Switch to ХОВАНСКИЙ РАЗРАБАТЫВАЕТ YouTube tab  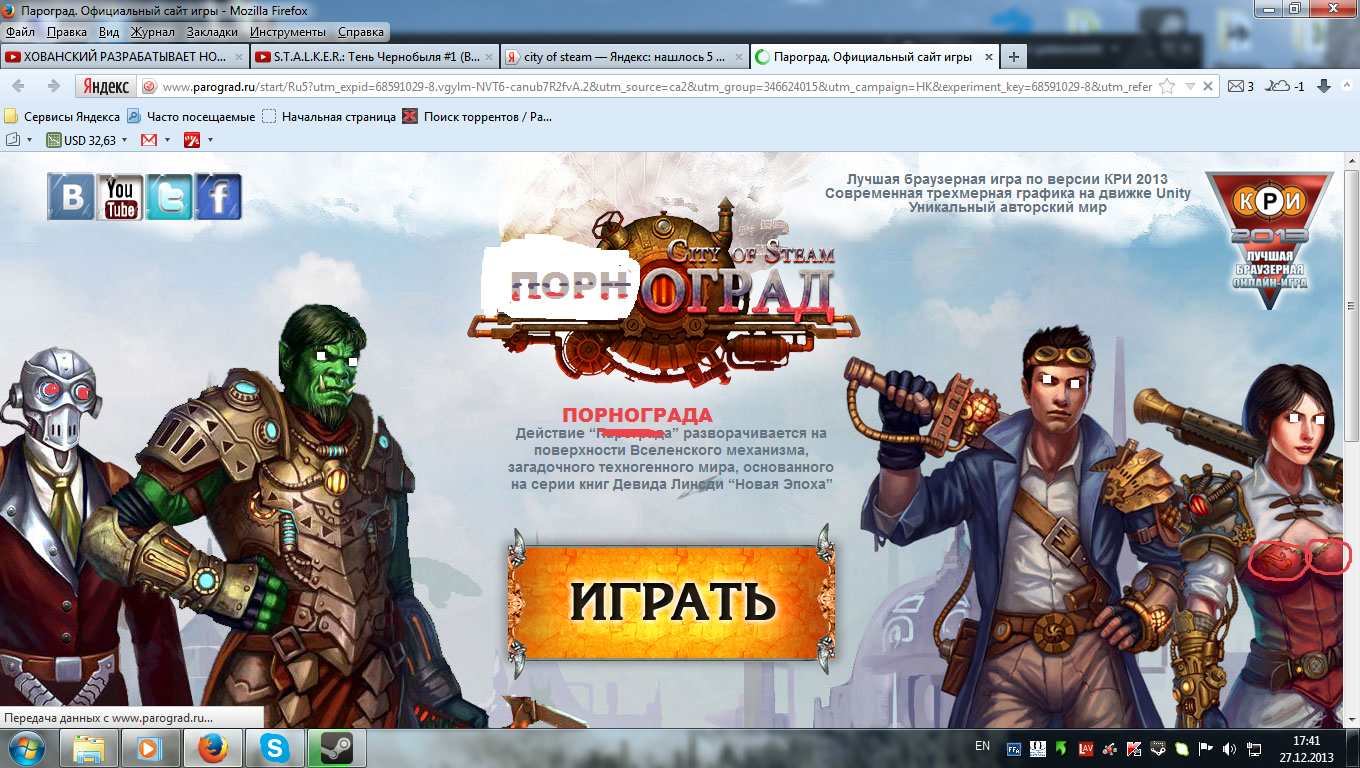pyautogui.click(x=124, y=57)
